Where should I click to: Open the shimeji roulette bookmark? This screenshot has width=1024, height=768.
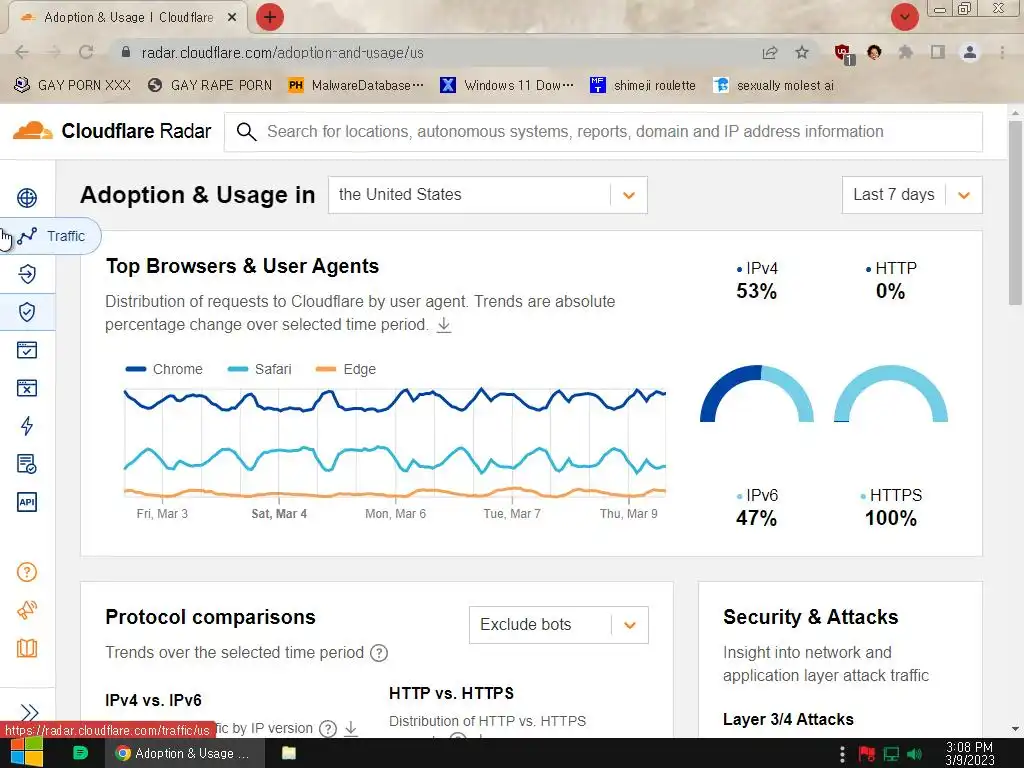coord(643,86)
